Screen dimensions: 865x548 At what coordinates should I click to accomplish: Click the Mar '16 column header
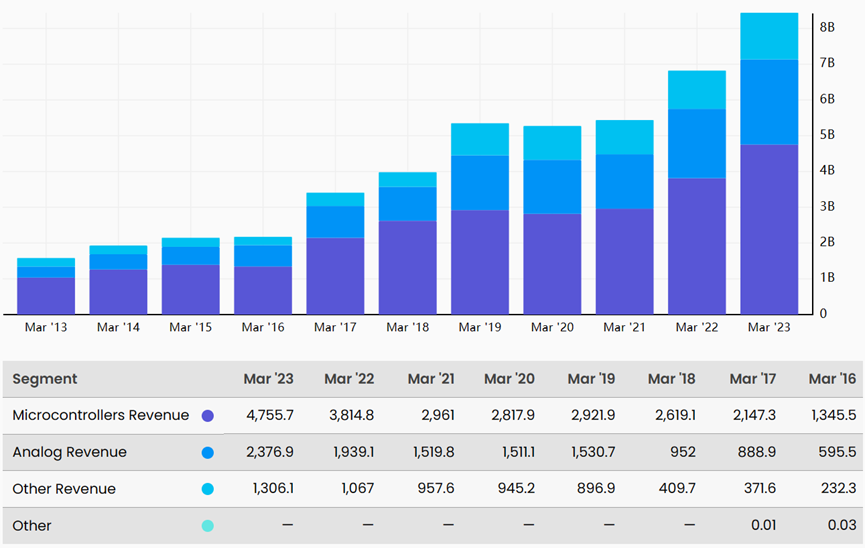832,379
